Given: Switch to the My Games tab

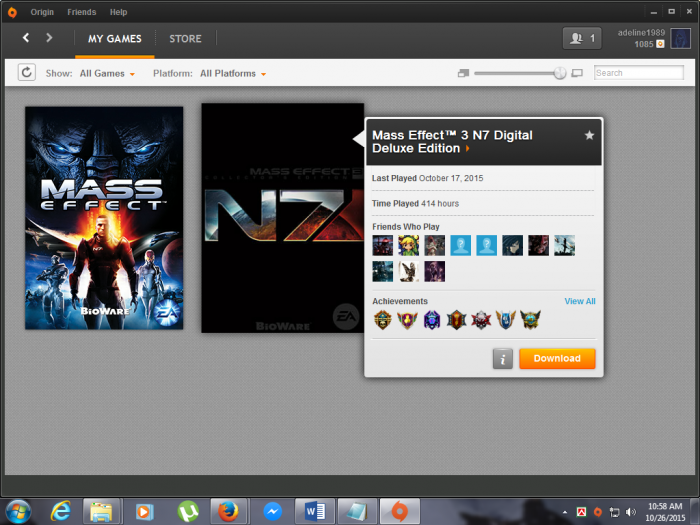Looking at the screenshot, I should (115, 39).
